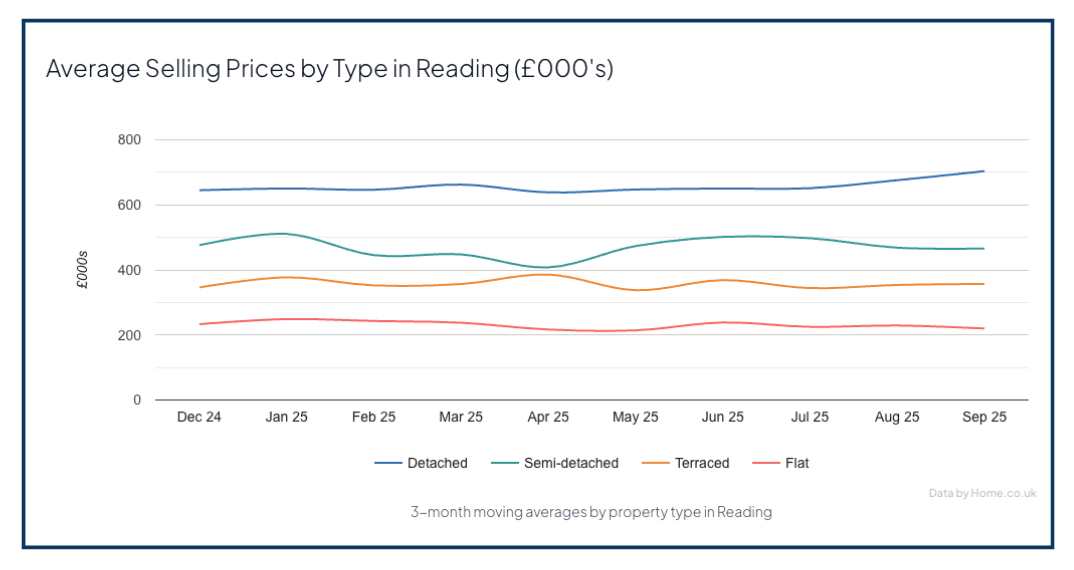Viewport: 1074px width, 570px height.
Task: Click the Jun 25 x-axis label
Action: 723,418
